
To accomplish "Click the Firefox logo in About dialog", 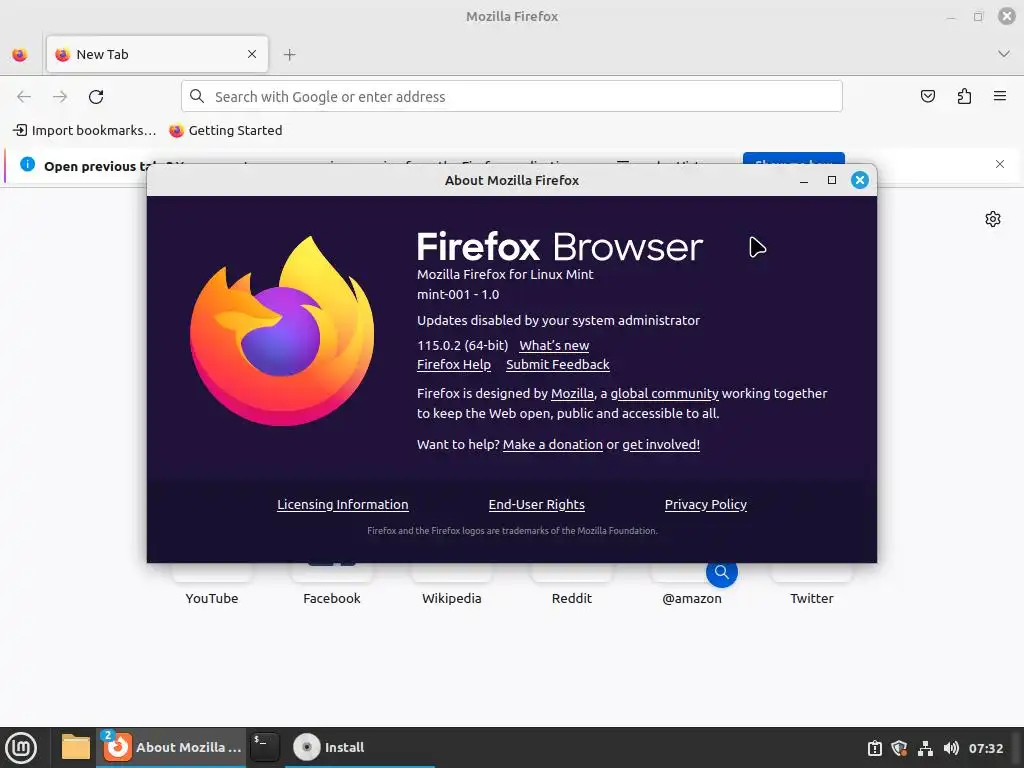I will [282, 330].
